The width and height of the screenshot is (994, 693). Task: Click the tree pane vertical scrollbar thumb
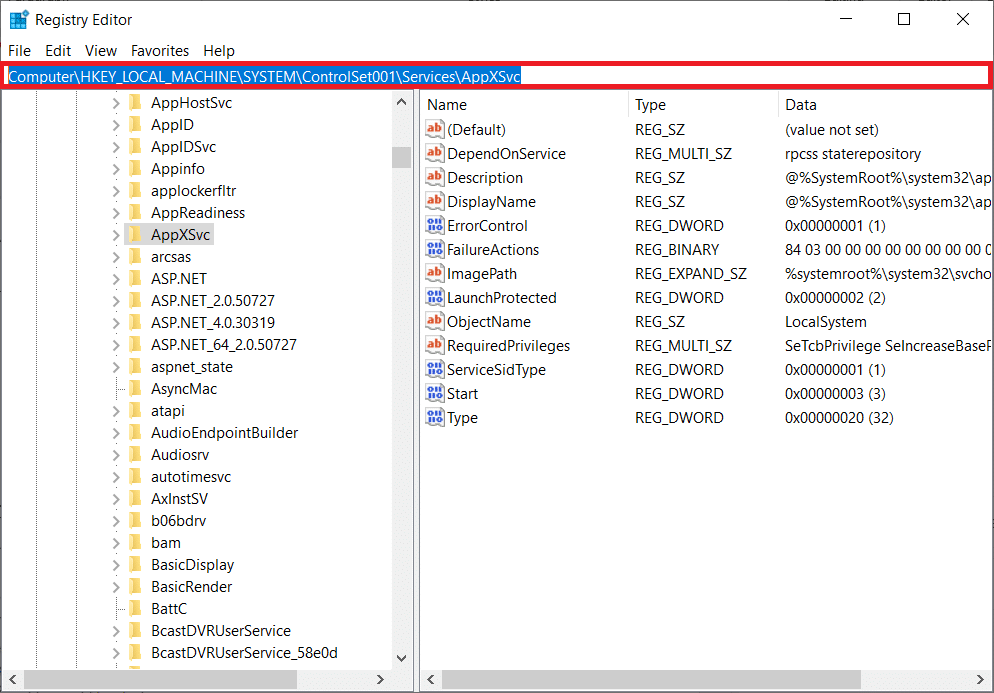coord(401,157)
